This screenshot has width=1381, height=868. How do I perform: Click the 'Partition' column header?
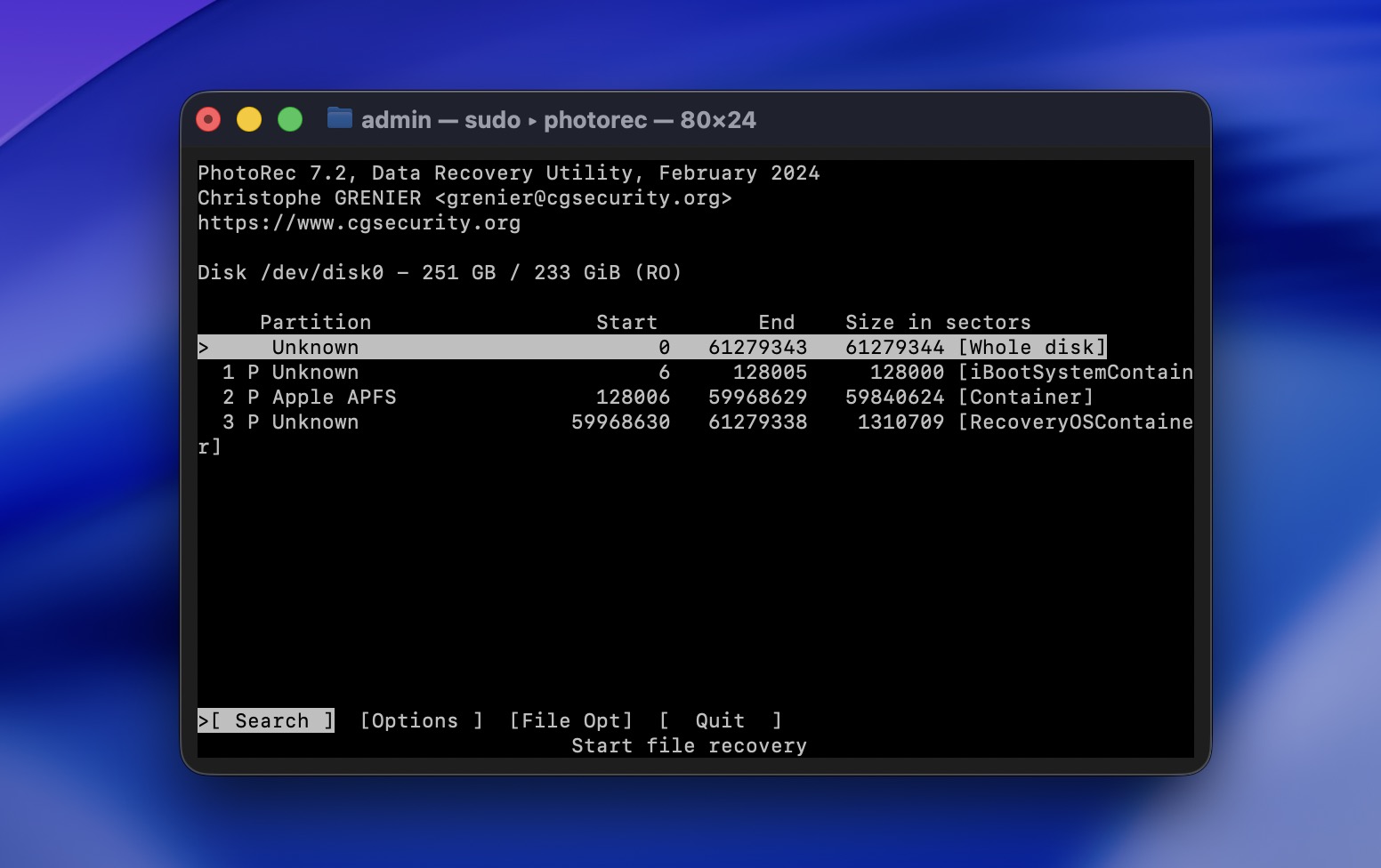pos(315,322)
